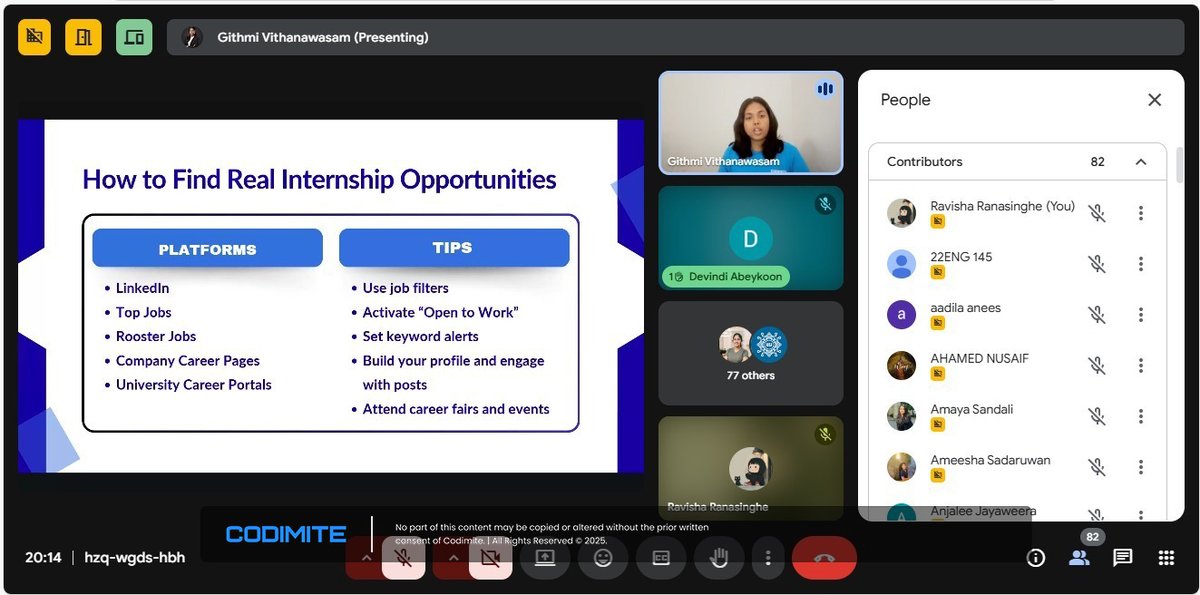The width and height of the screenshot is (1200, 595).
Task: Click the avatar of aadila anees
Action: coord(901,315)
